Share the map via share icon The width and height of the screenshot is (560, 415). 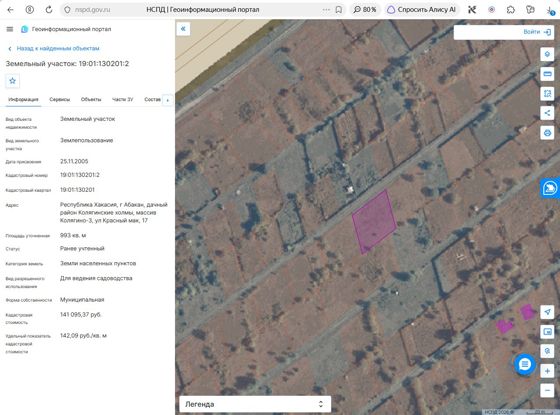(547, 113)
